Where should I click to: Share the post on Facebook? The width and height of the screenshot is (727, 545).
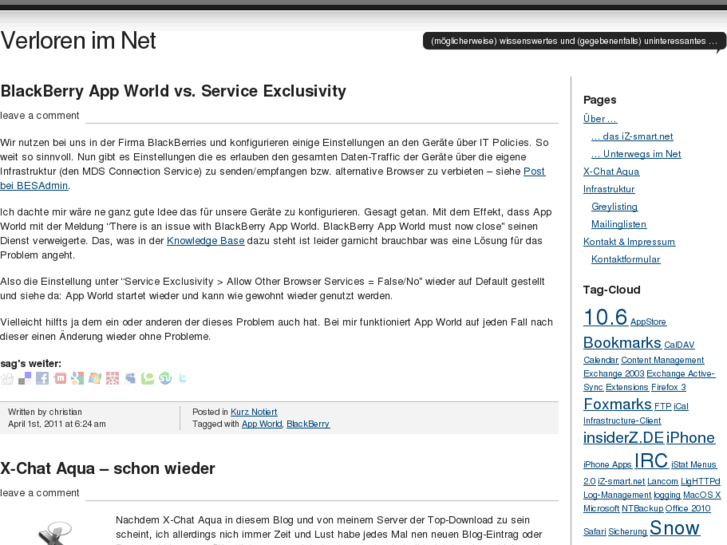[x=42, y=378]
